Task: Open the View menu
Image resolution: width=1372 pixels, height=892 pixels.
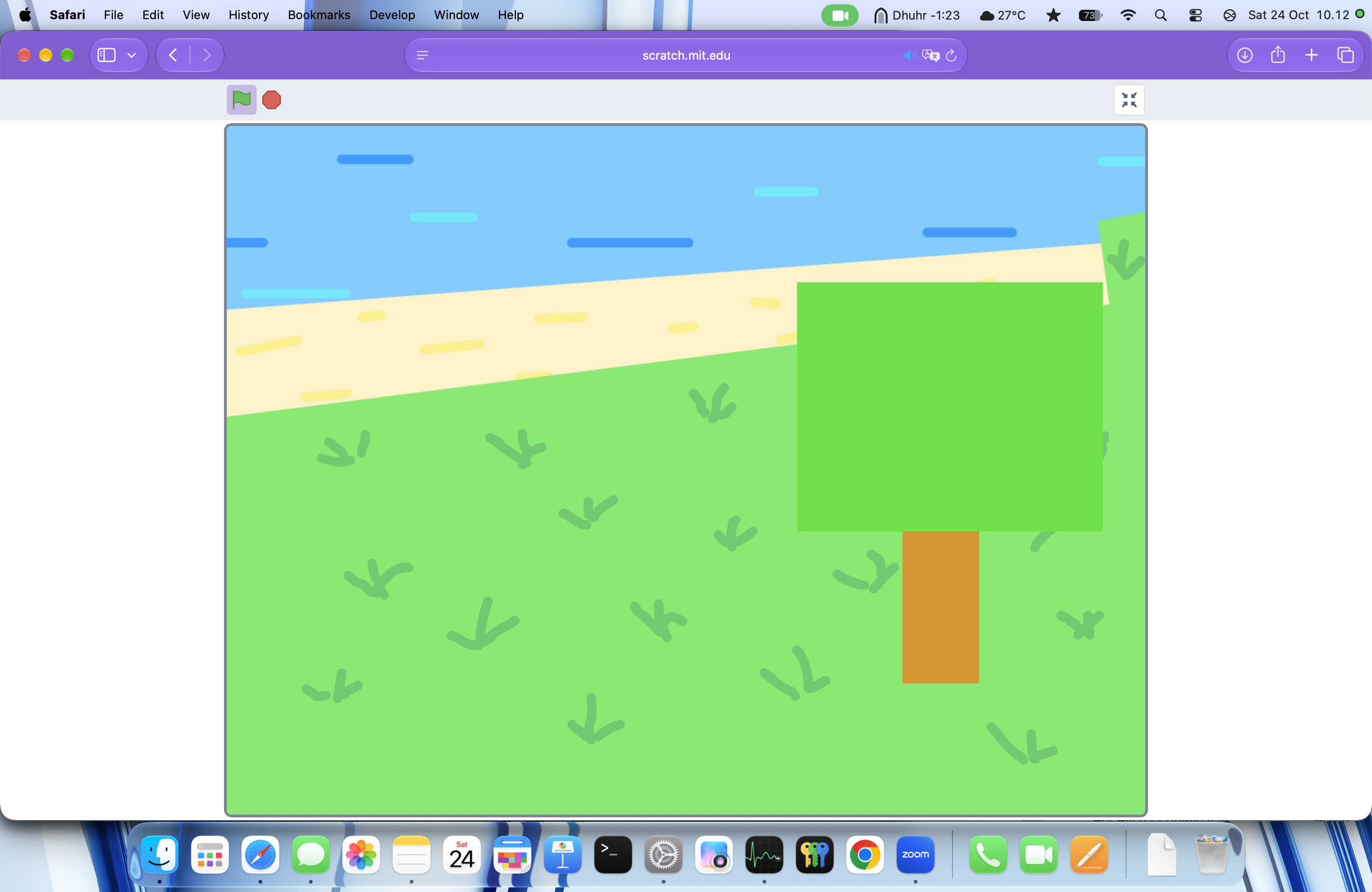Action: pos(196,15)
